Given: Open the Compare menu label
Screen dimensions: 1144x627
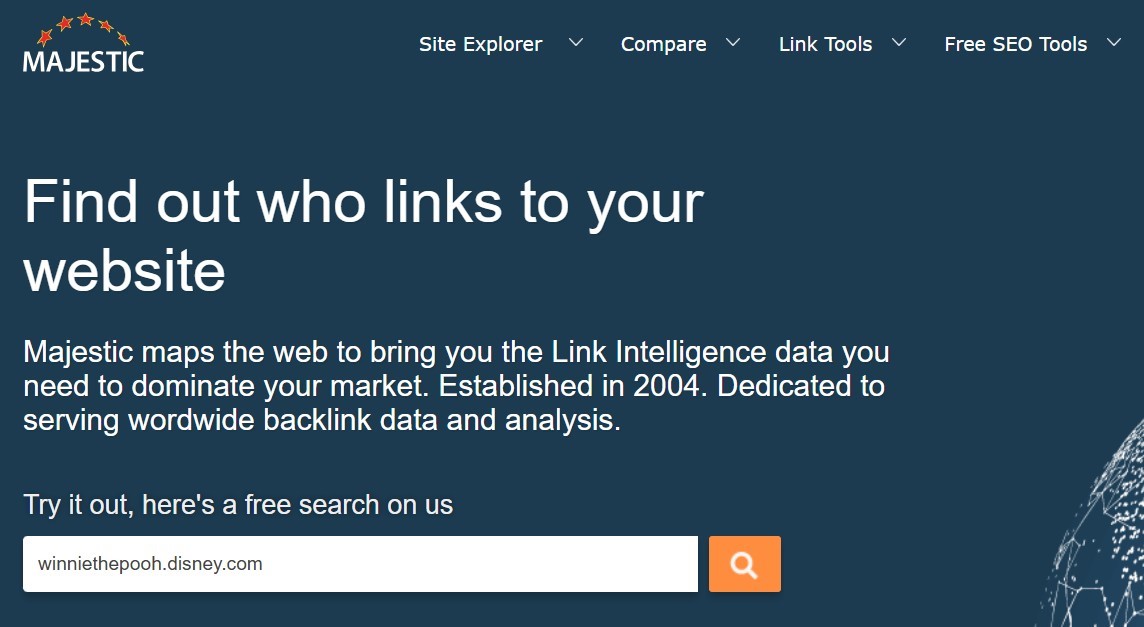Looking at the screenshot, I should [663, 45].
